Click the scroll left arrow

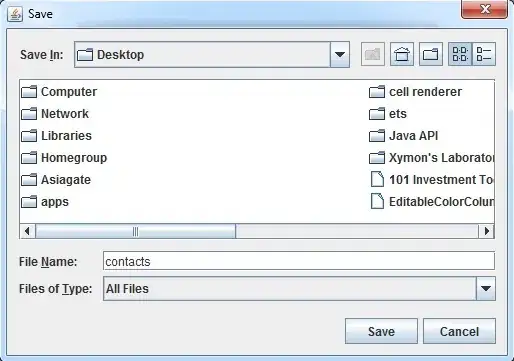click(27, 231)
